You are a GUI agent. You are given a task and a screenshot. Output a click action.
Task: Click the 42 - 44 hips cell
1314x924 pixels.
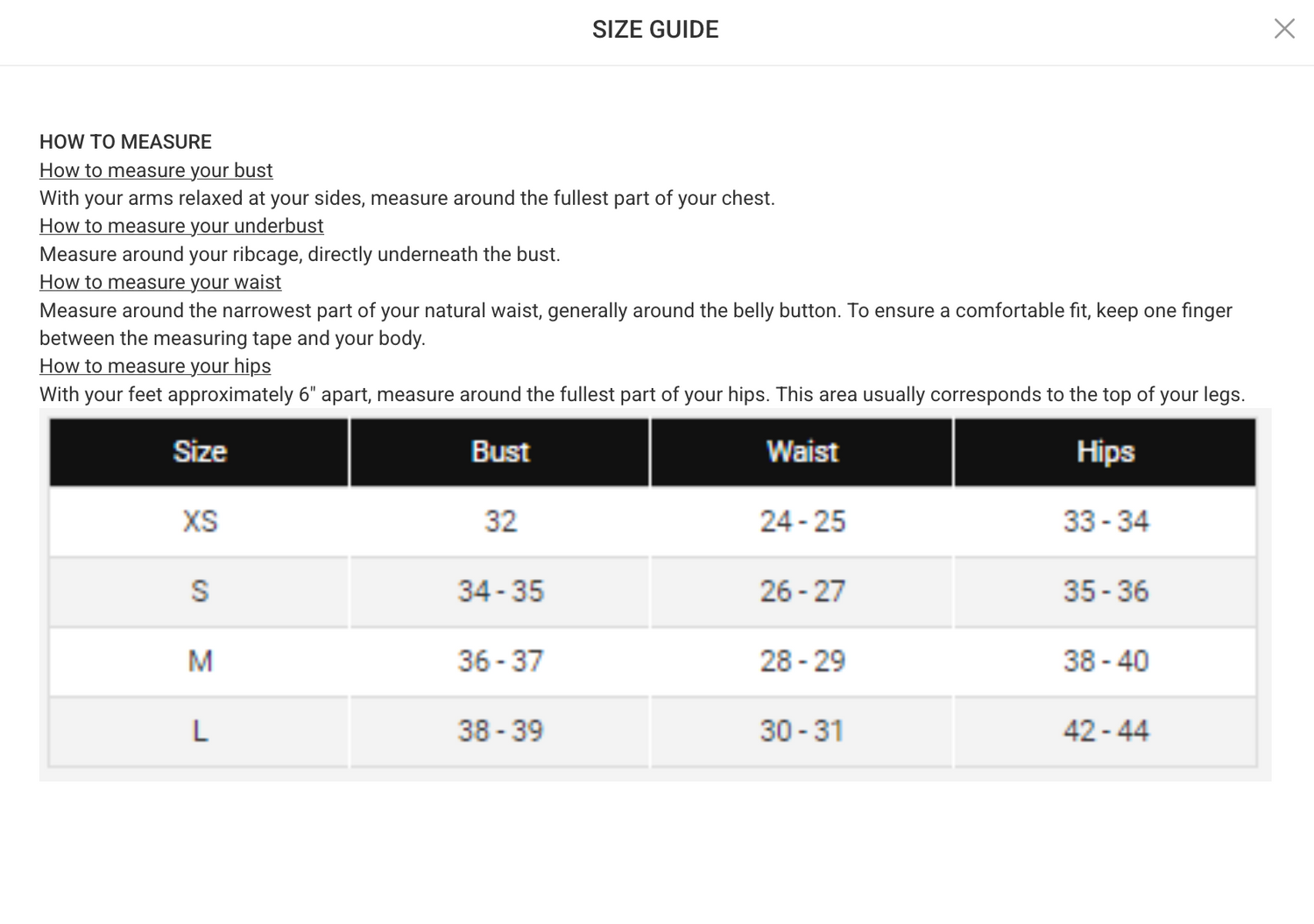(1106, 731)
